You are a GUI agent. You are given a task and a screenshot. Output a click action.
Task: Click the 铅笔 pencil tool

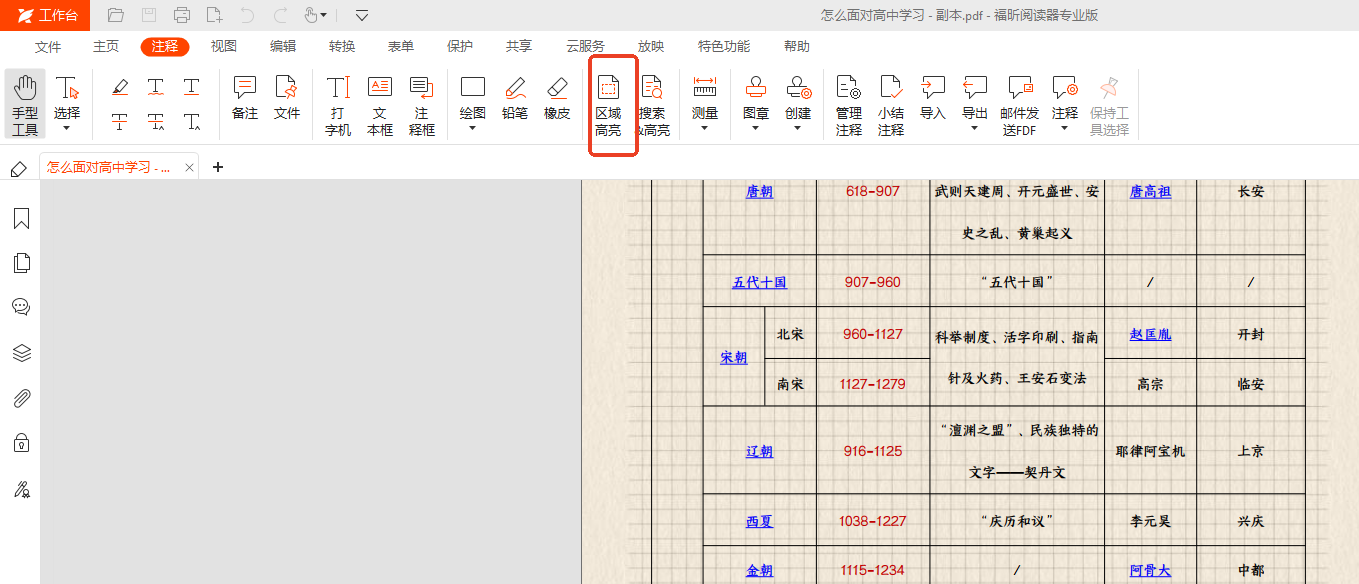click(x=515, y=99)
